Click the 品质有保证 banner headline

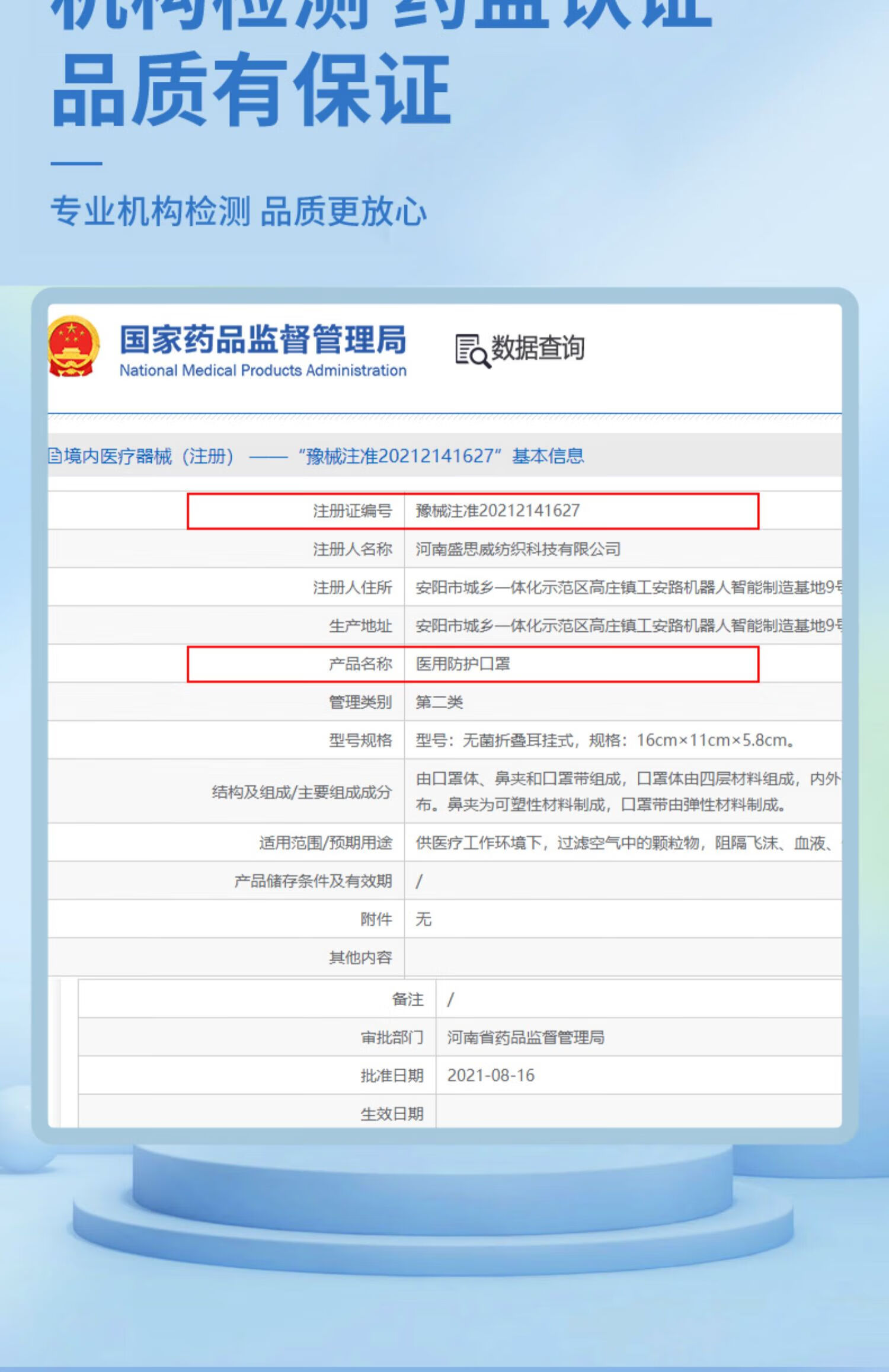tap(252, 90)
